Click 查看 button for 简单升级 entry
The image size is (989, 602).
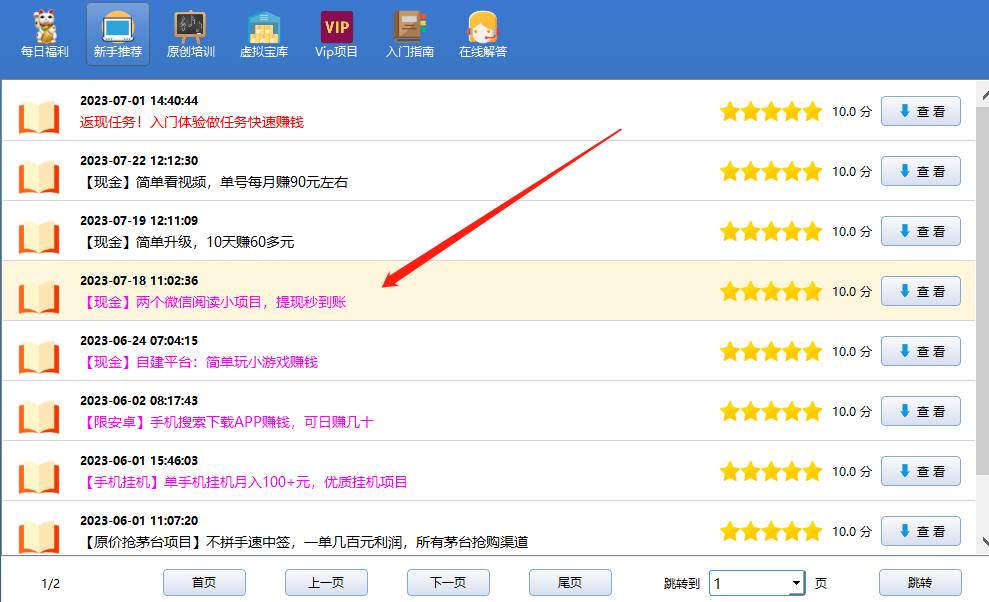921,231
